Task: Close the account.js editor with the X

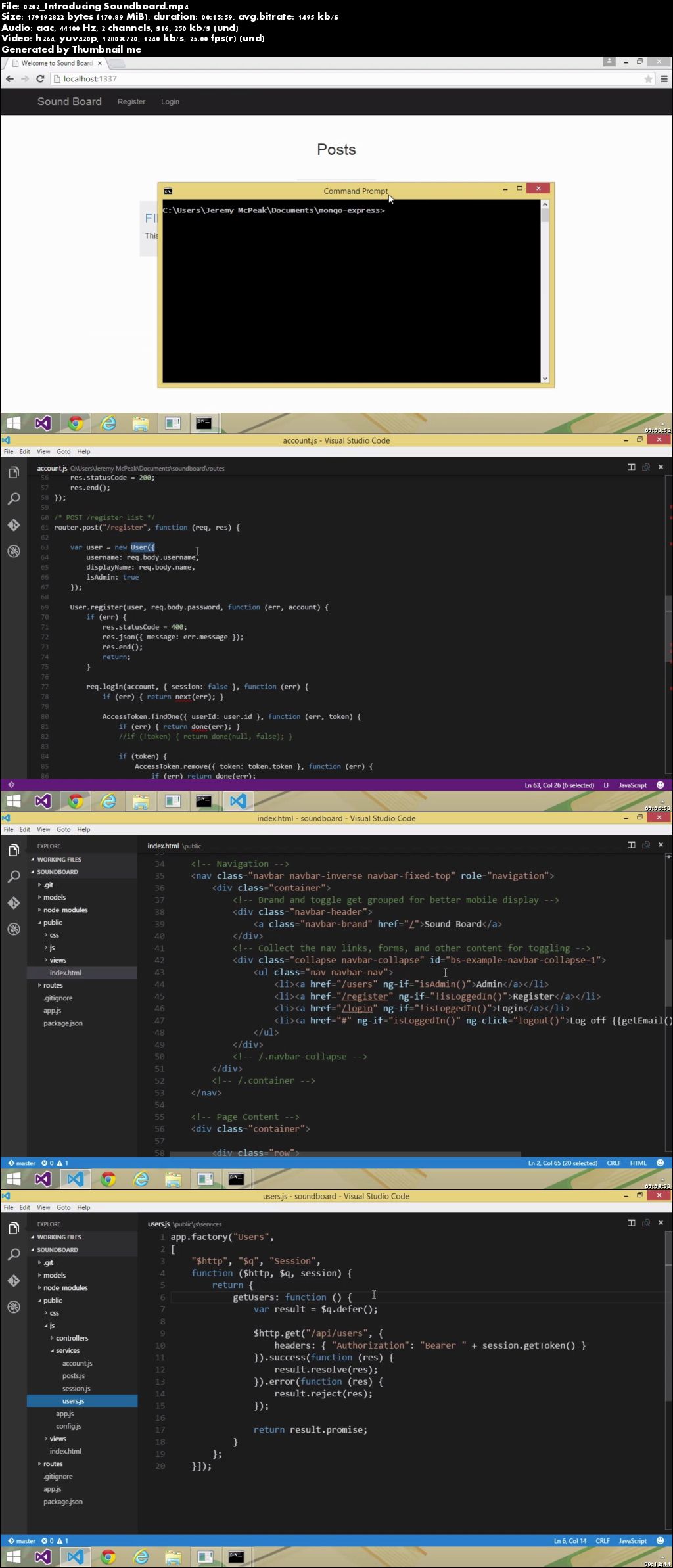Action: 661,467
